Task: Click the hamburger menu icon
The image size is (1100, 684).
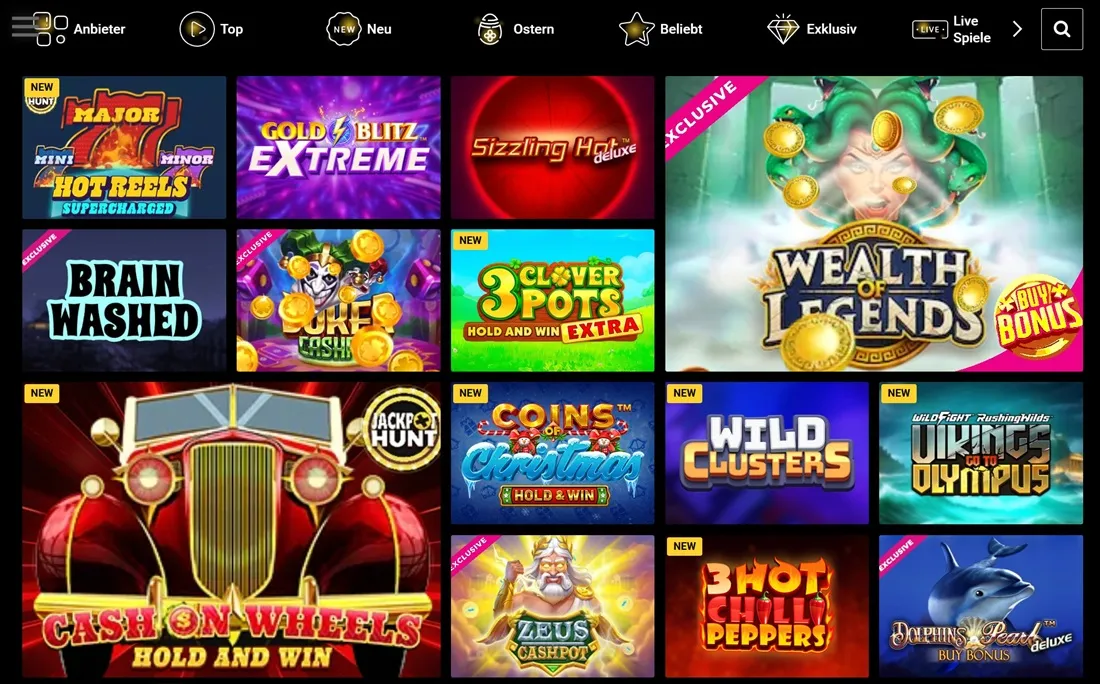Action: coord(22,27)
